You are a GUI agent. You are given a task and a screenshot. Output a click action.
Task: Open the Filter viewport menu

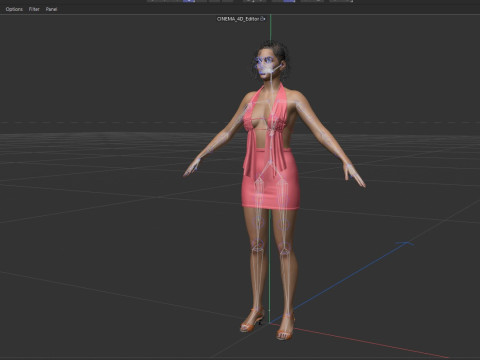coord(34,9)
